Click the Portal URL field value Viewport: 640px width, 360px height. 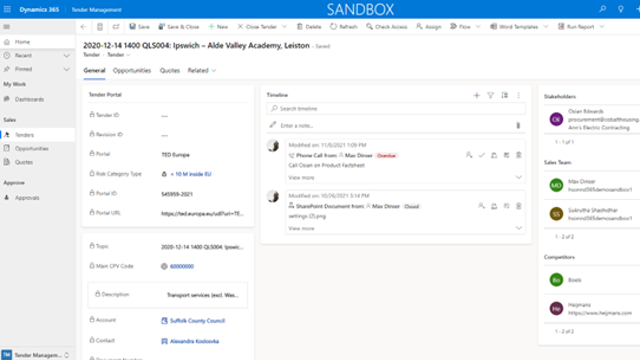(x=202, y=213)
